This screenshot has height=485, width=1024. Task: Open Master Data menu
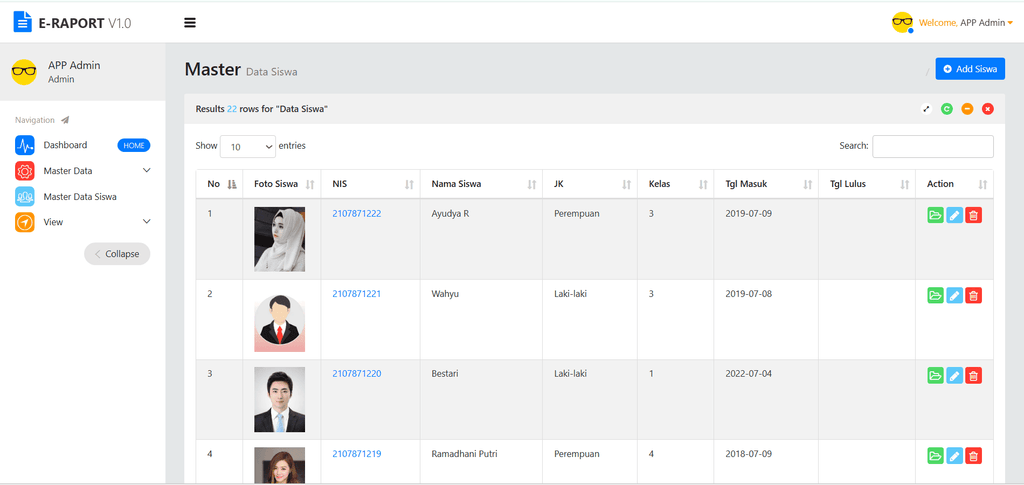pyautogui.click(x=68, y=171)
